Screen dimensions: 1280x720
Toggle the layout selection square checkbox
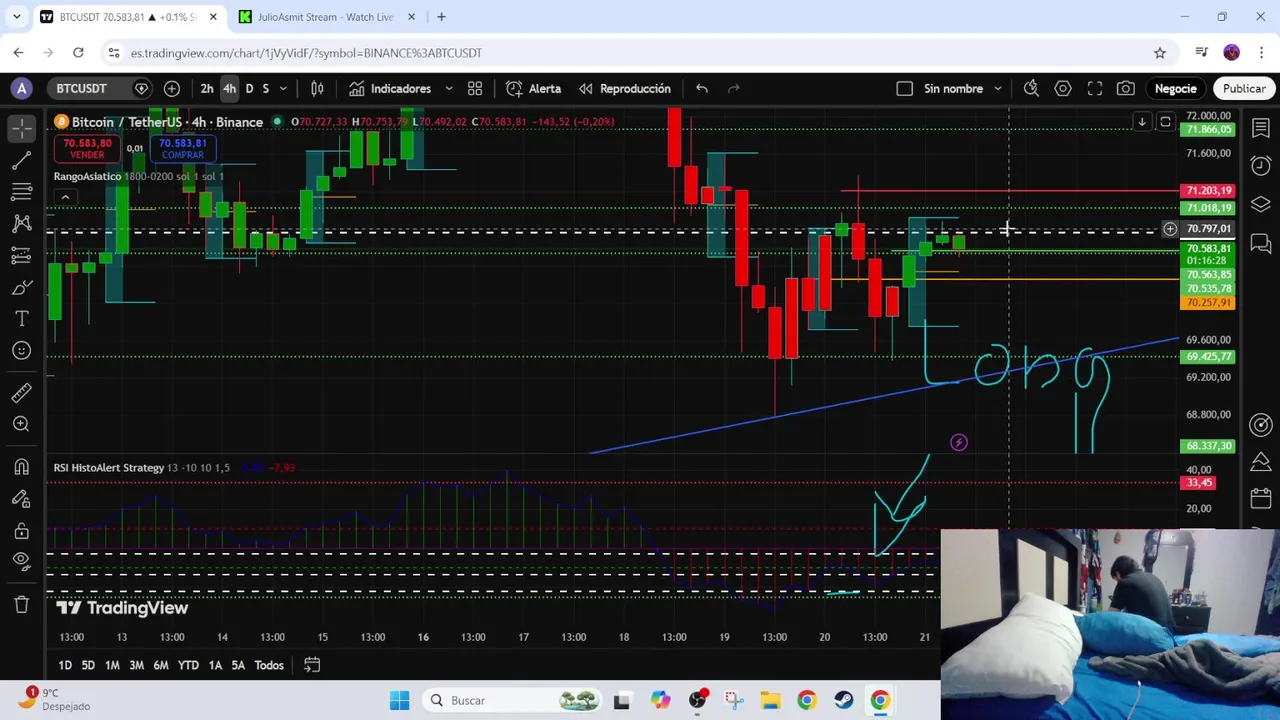pos(904,89)
